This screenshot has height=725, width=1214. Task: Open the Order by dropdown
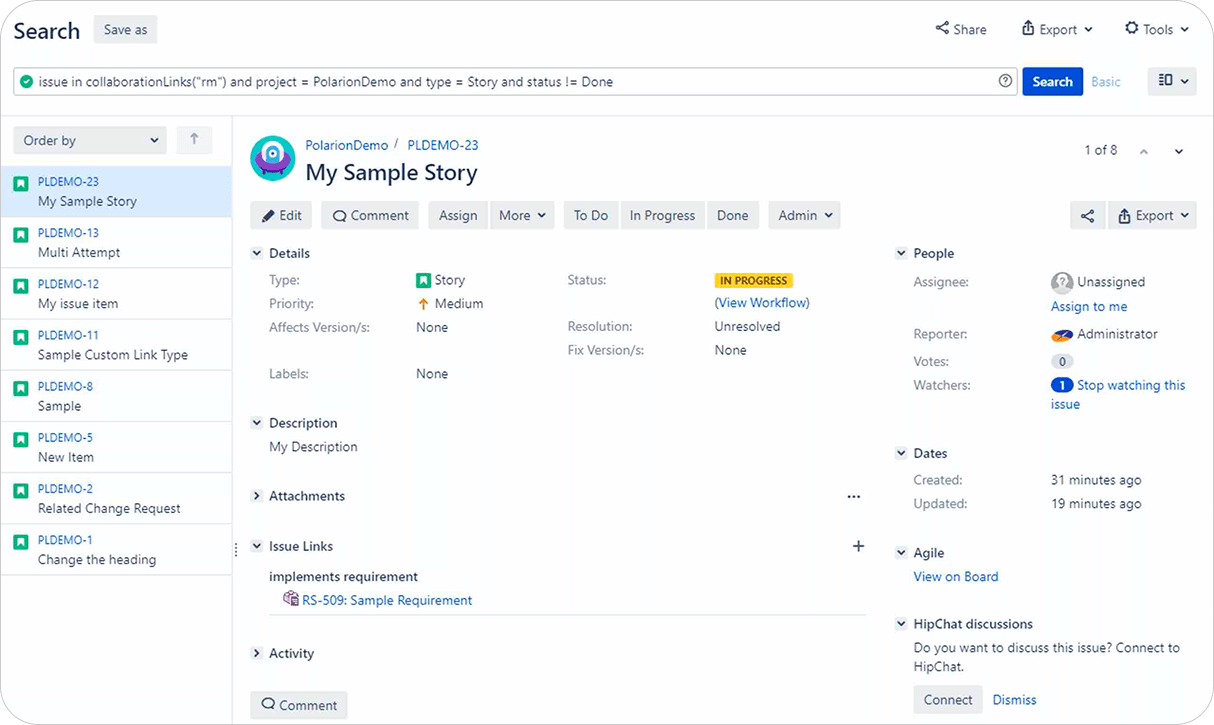click(90, 140)
